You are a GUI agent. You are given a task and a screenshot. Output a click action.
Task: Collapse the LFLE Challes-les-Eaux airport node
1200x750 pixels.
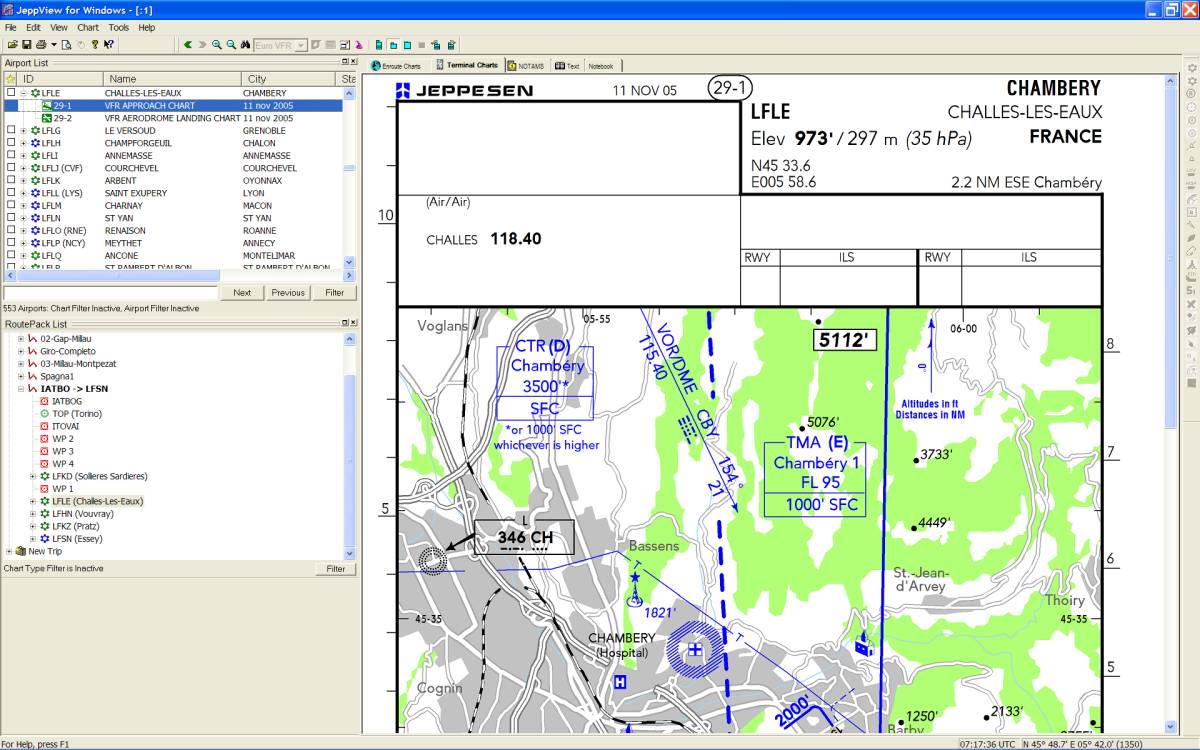(23, 93)
